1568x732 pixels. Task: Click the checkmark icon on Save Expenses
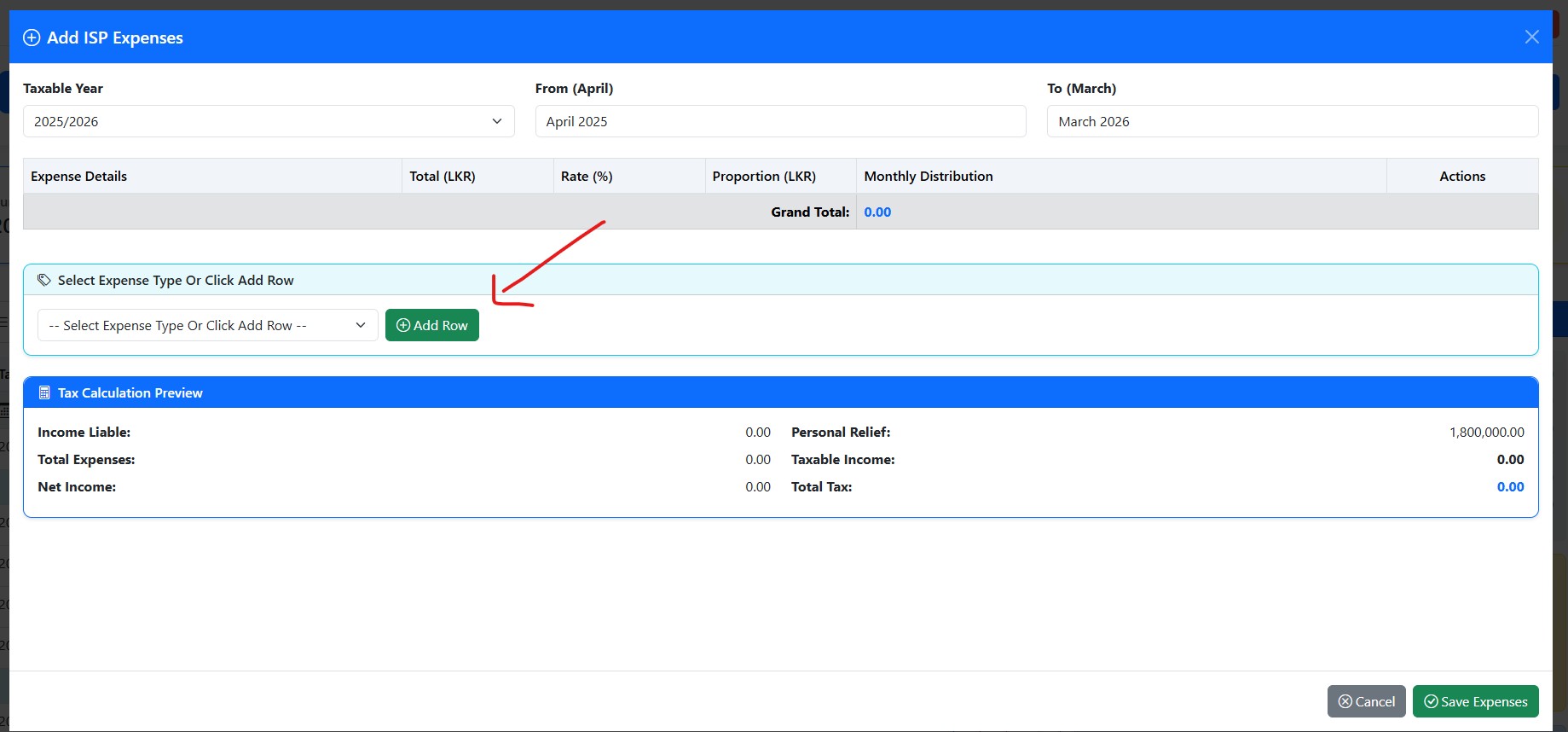tap(1431, 701)
